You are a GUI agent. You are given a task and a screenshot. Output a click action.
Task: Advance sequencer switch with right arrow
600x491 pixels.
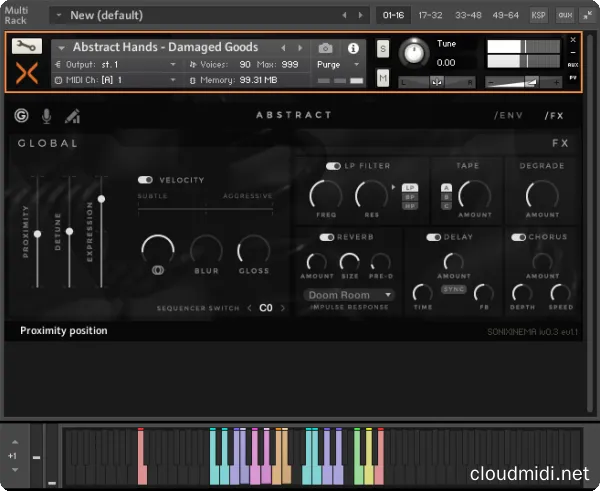coord(283,308)
